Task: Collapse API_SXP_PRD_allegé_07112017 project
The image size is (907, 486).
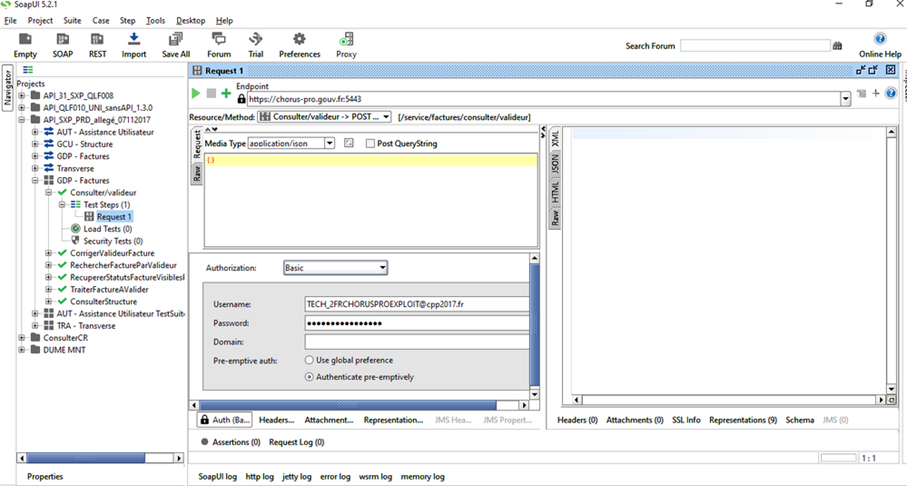Action: 21,120
